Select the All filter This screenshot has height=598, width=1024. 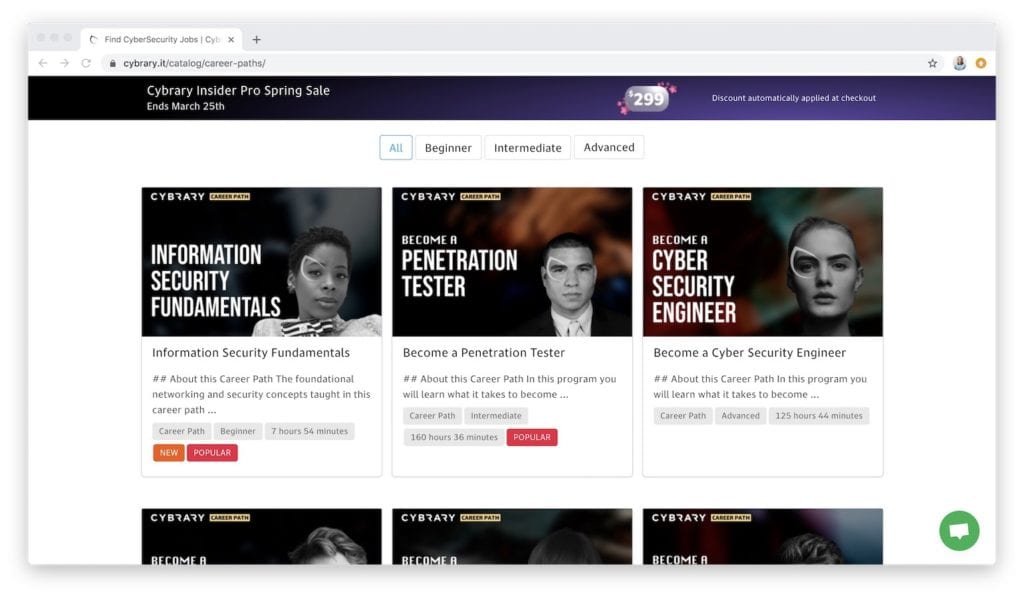coord(396,148)
